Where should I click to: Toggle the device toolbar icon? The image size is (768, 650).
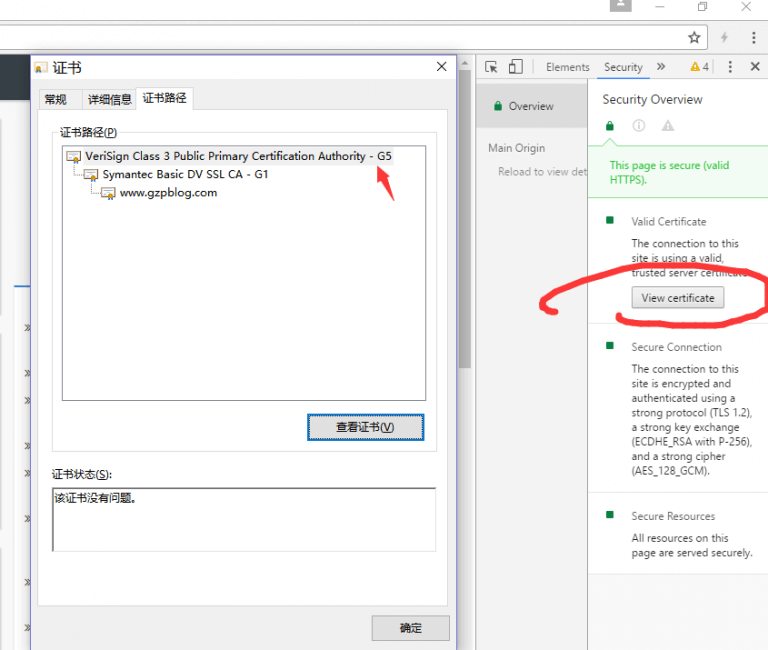pyautogui.click(x=515, y=67)
